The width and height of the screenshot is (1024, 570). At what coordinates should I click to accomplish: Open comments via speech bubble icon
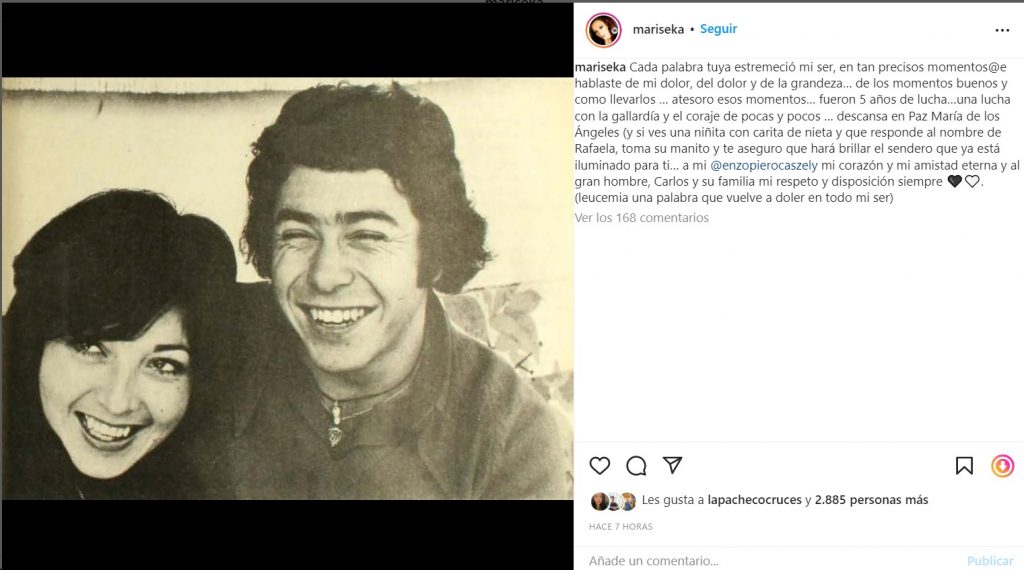tap(636, 466)
